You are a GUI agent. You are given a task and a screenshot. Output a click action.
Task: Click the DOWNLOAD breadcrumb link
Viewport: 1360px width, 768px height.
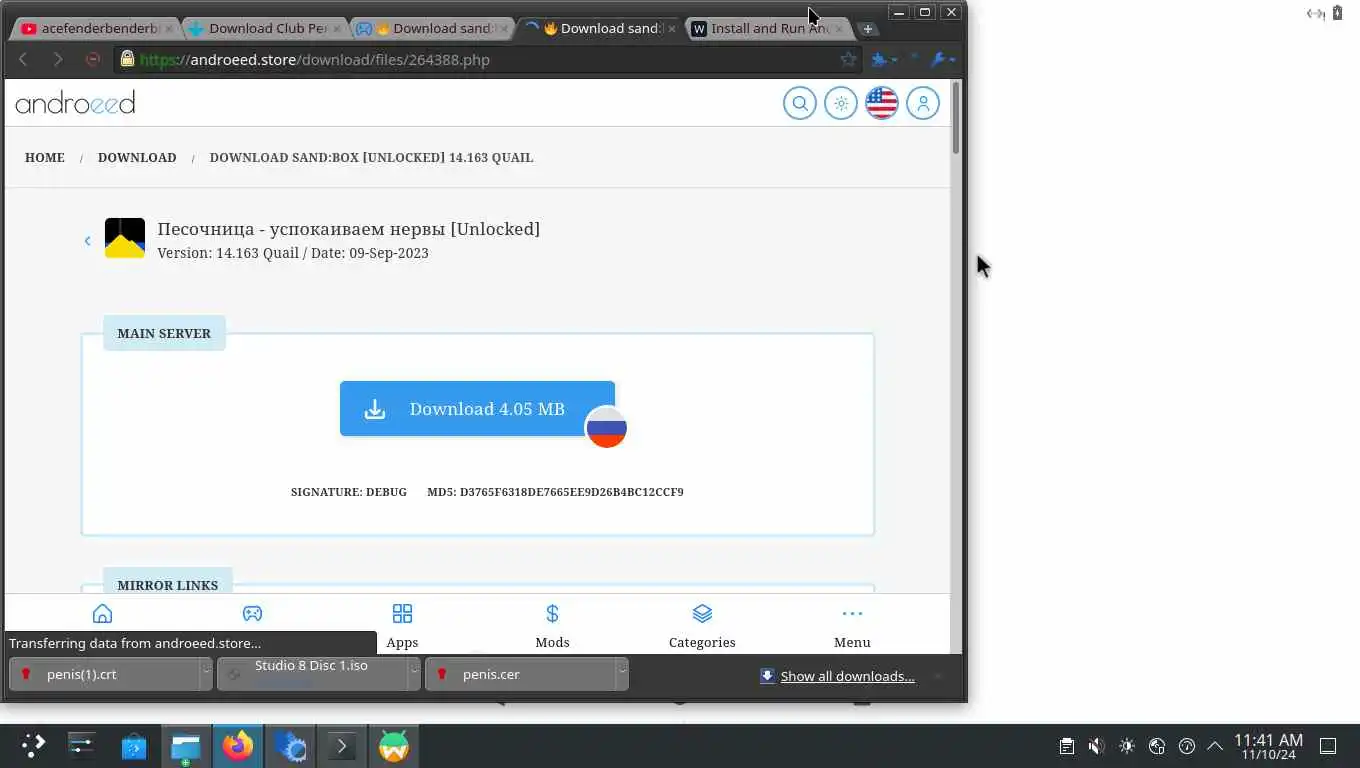pos(137,157)
